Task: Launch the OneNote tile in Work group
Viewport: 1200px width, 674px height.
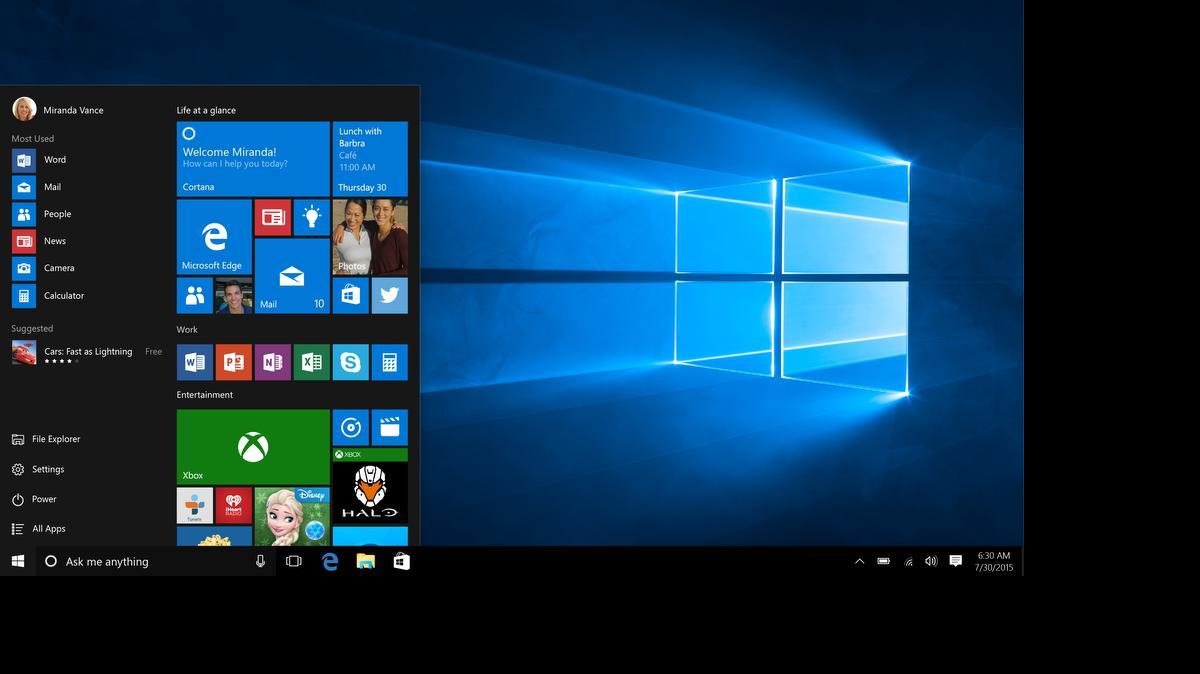Action: coord(272,362)
